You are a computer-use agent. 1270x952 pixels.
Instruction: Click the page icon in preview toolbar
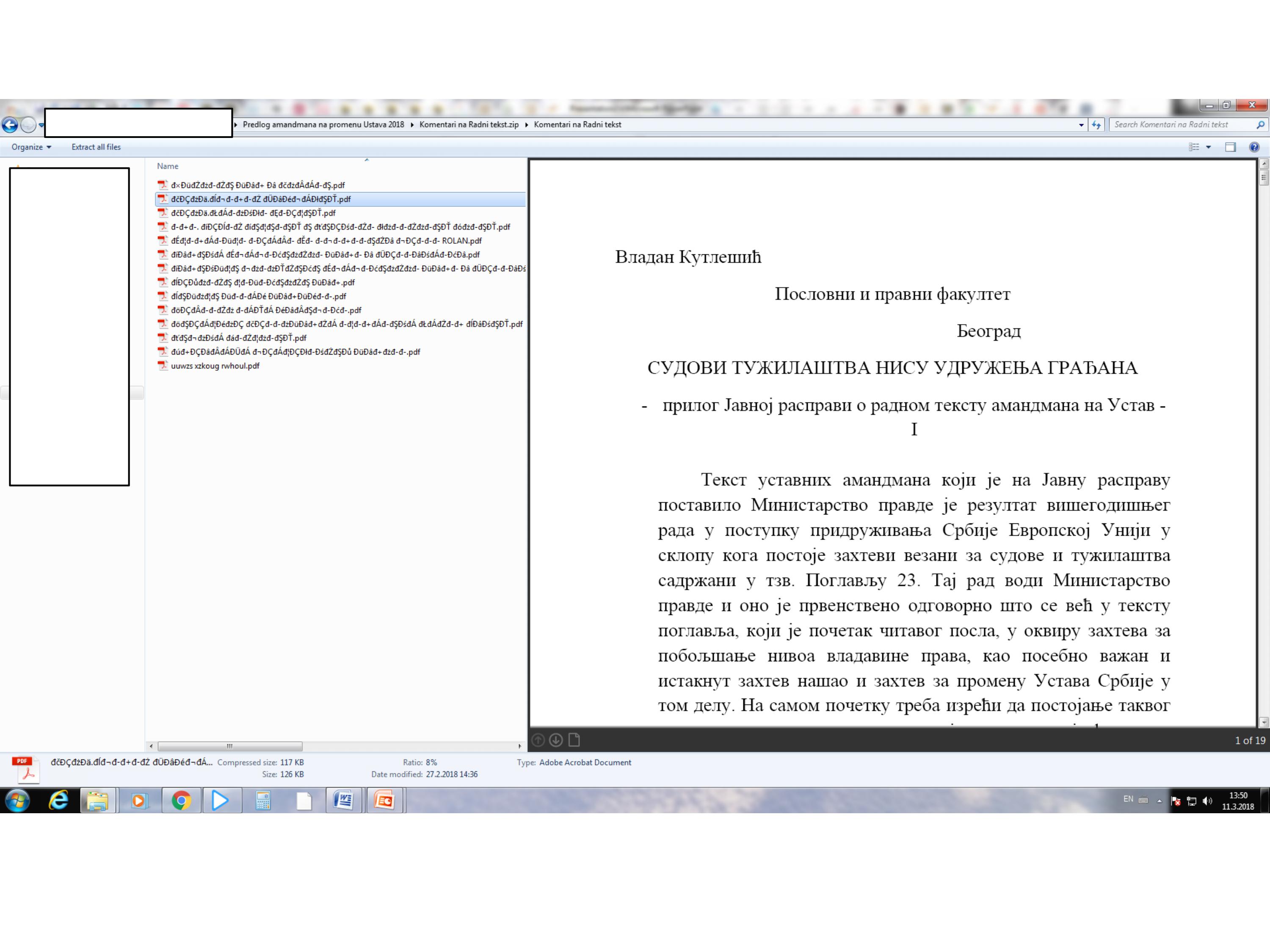(x=574, y=740)
